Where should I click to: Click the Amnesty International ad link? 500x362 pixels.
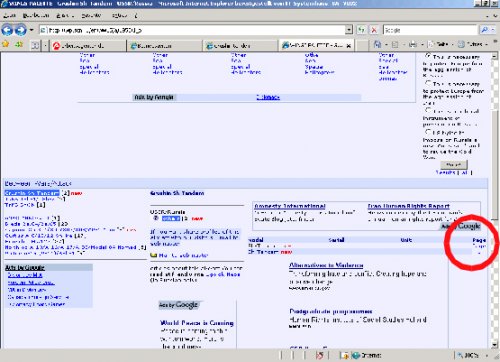(290, 206)
